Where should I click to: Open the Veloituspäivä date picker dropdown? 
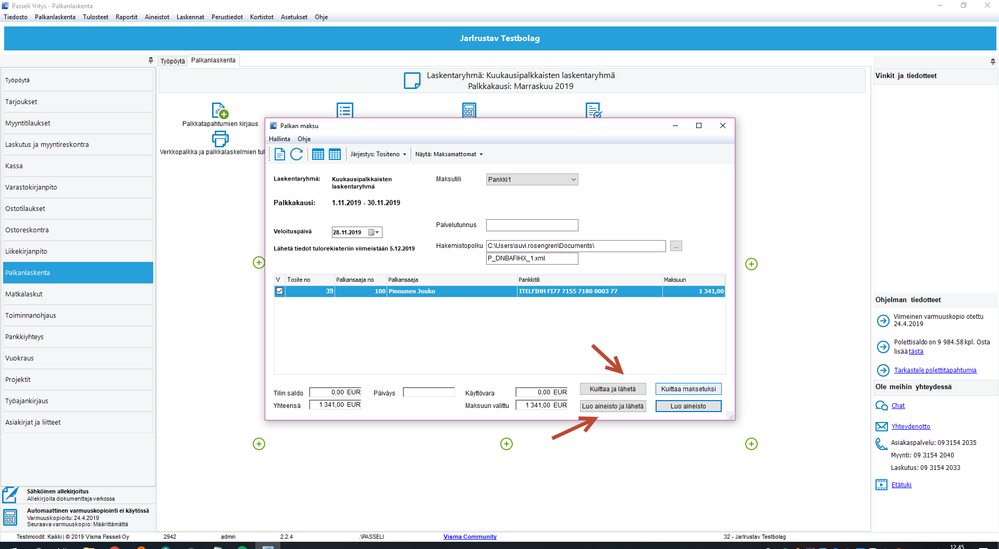click(377, 232)
